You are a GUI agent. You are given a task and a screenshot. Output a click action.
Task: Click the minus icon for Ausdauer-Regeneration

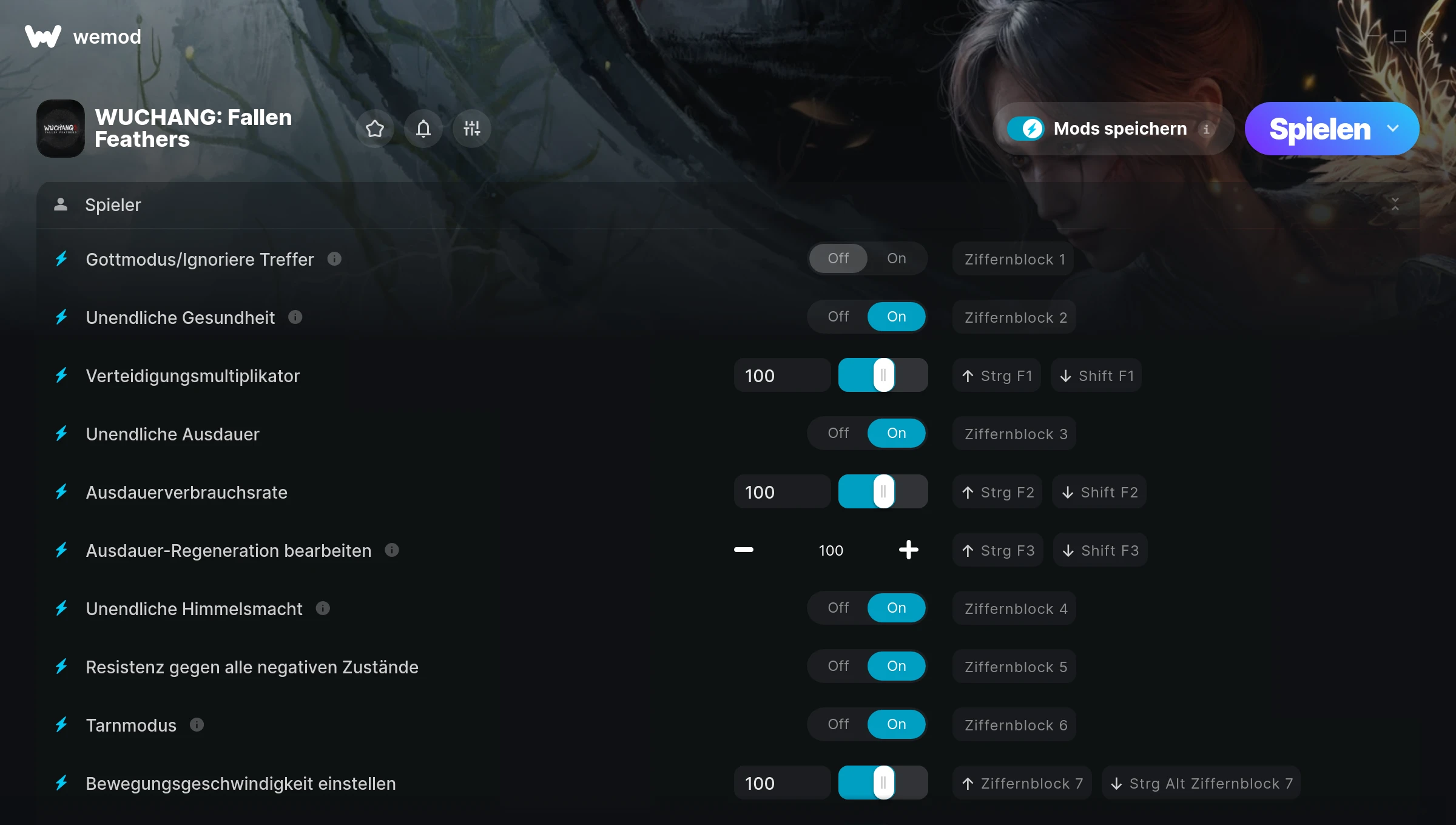[x=744, y=550]
